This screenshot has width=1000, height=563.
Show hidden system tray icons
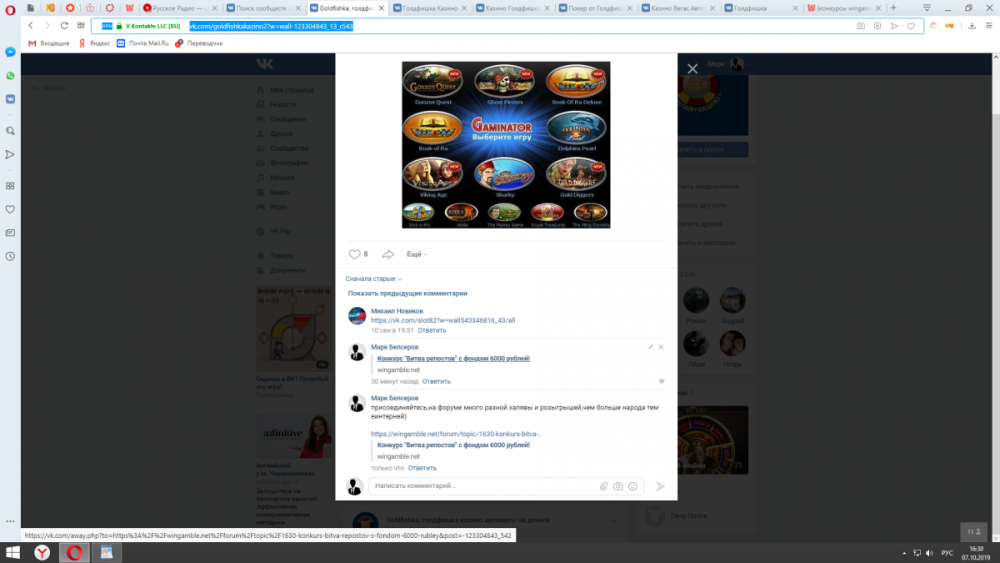click(x=904, y=553)
